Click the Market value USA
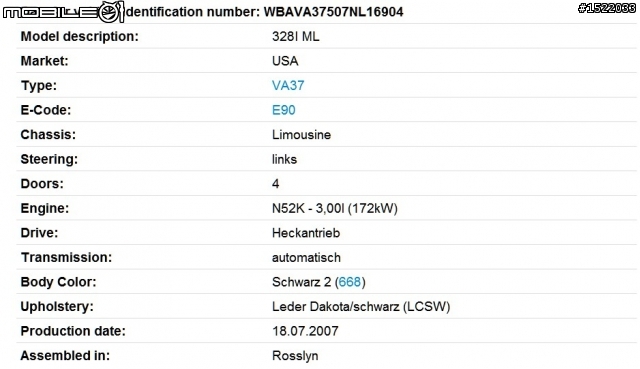 click(285, 61)
